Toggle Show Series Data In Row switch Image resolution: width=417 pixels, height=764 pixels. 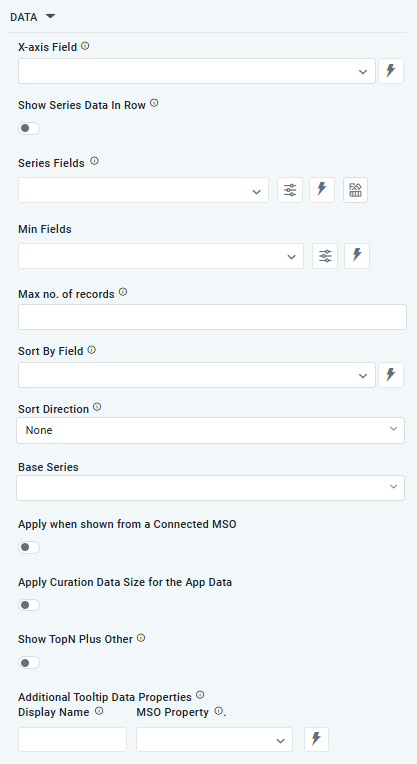[29, 129]
